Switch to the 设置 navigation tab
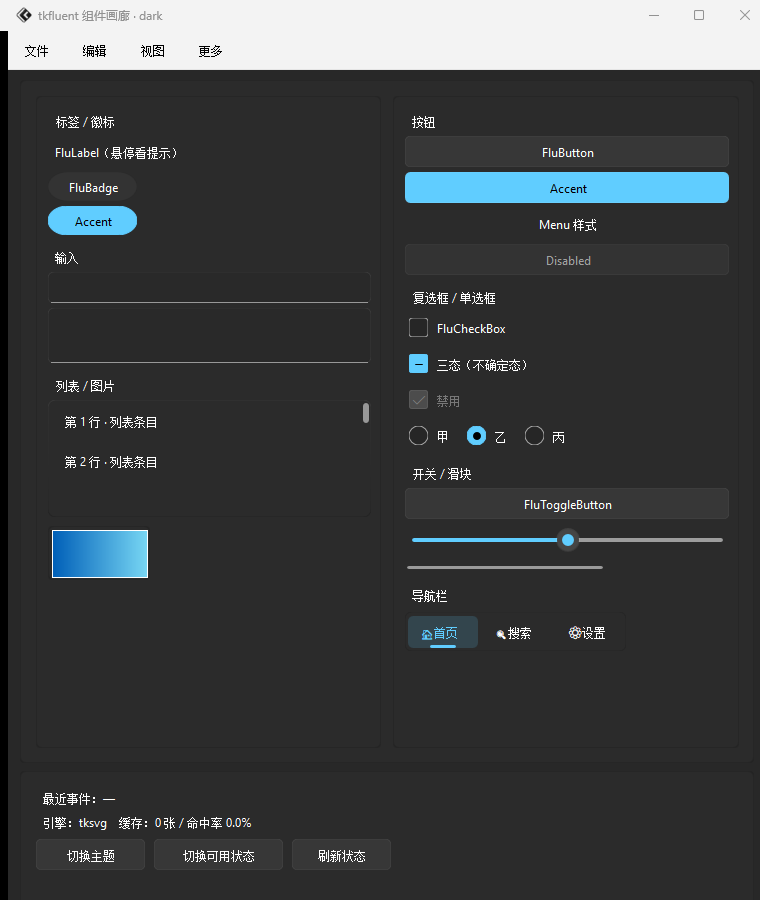This screenshot has height=900, width=760. pos(587,633)
